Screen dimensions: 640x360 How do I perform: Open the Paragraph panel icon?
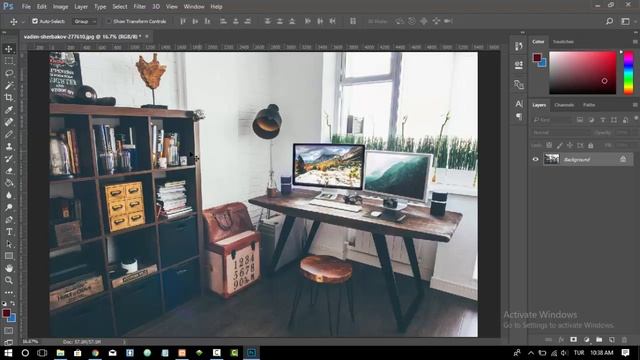[519, 117]
